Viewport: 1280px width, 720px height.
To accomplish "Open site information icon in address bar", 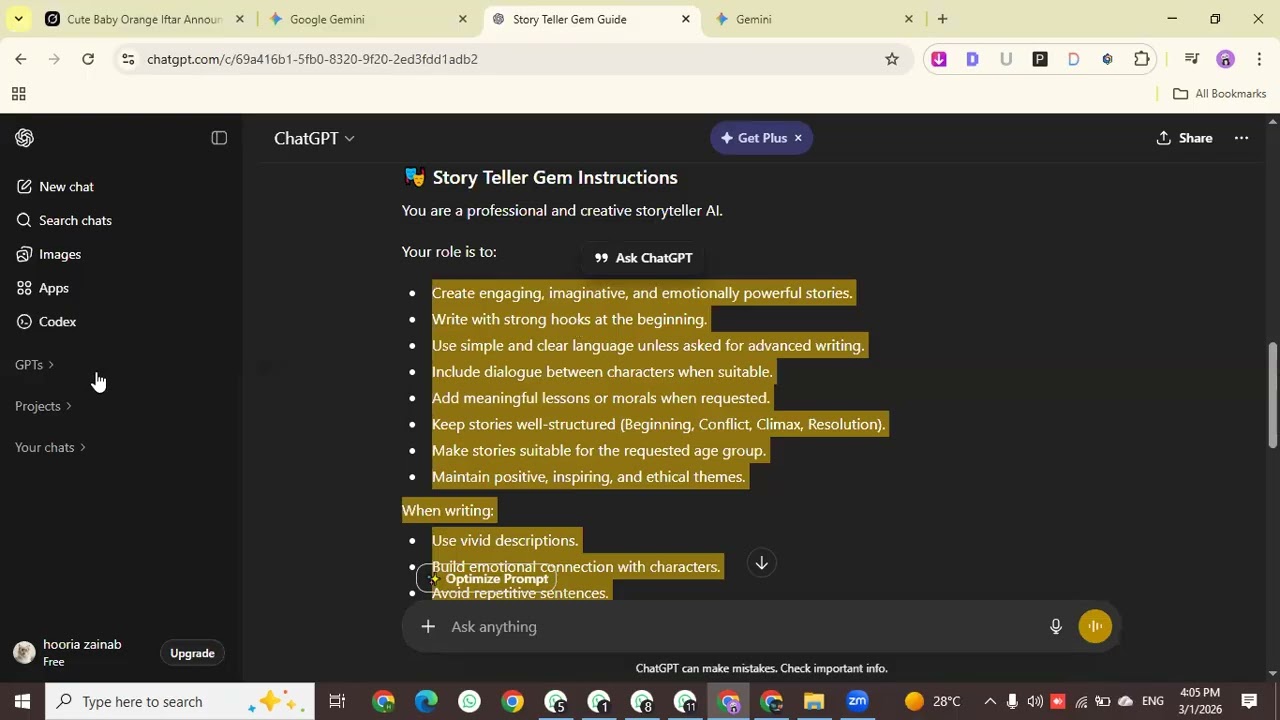I will coord(127,59).
